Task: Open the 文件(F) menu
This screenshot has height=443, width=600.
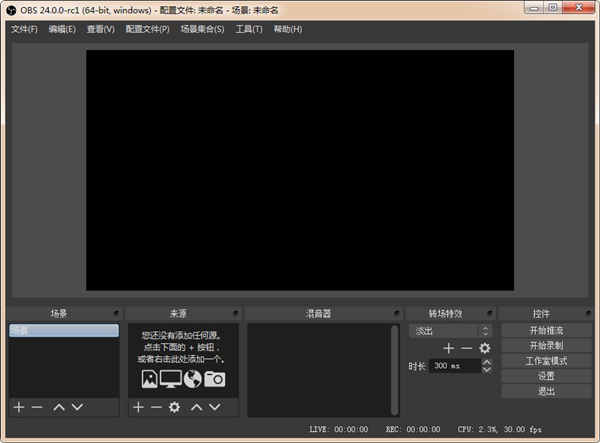Action: [x=24, y=29]
